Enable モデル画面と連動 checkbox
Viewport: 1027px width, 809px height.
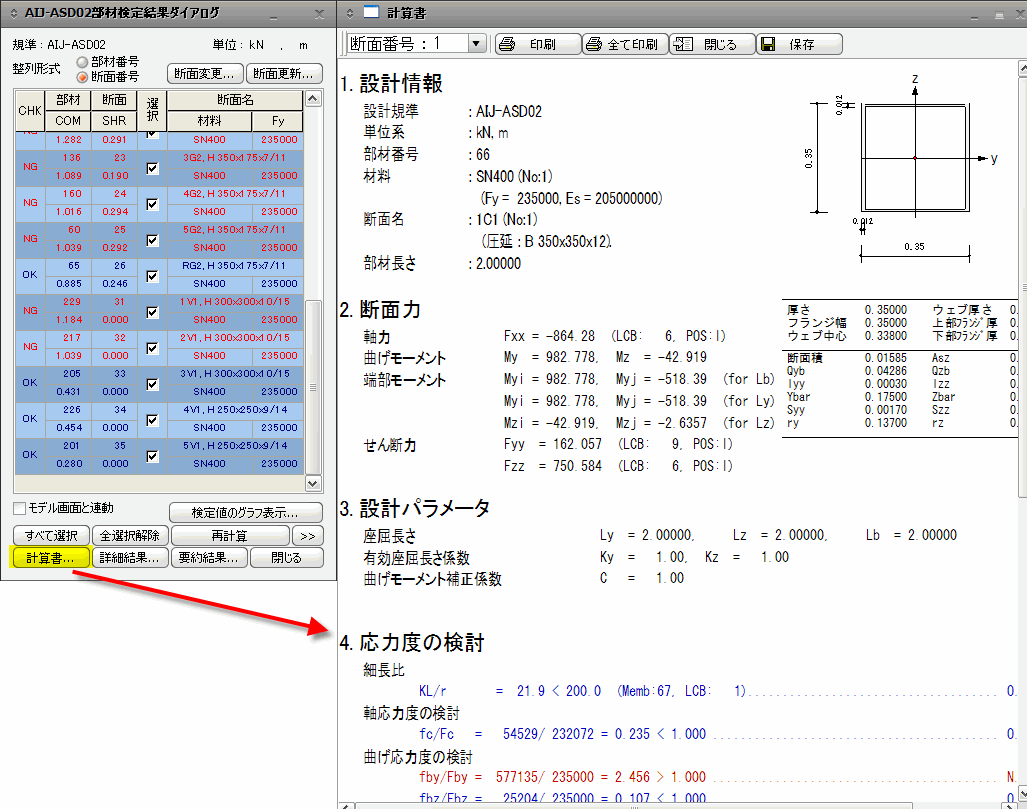20,508
